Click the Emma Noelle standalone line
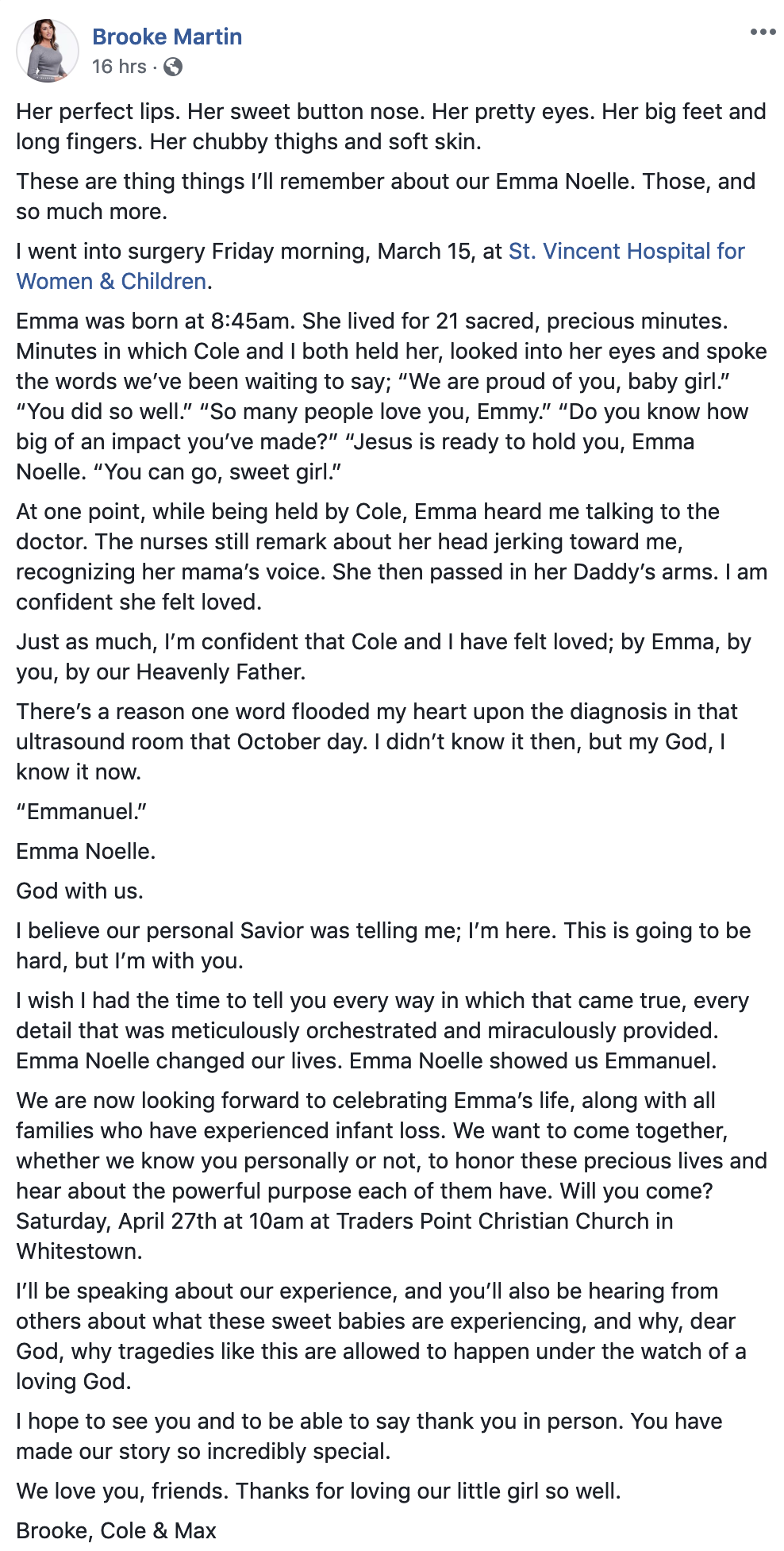 pyautogui.click(x=86, y=852)
